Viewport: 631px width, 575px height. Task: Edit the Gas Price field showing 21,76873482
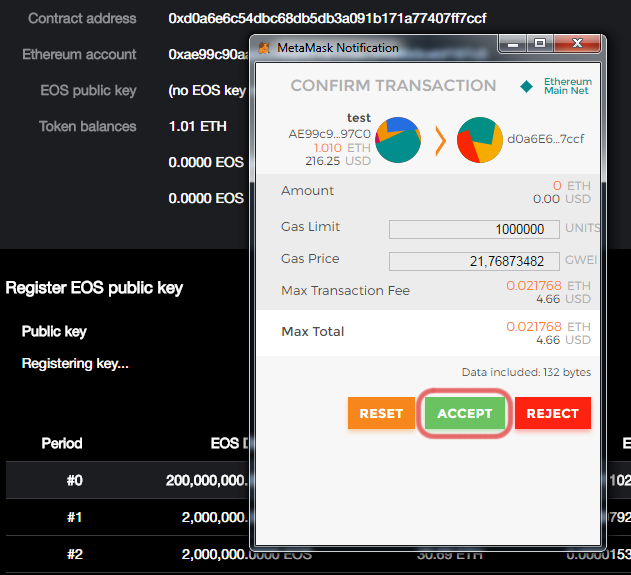click(474, 261)
